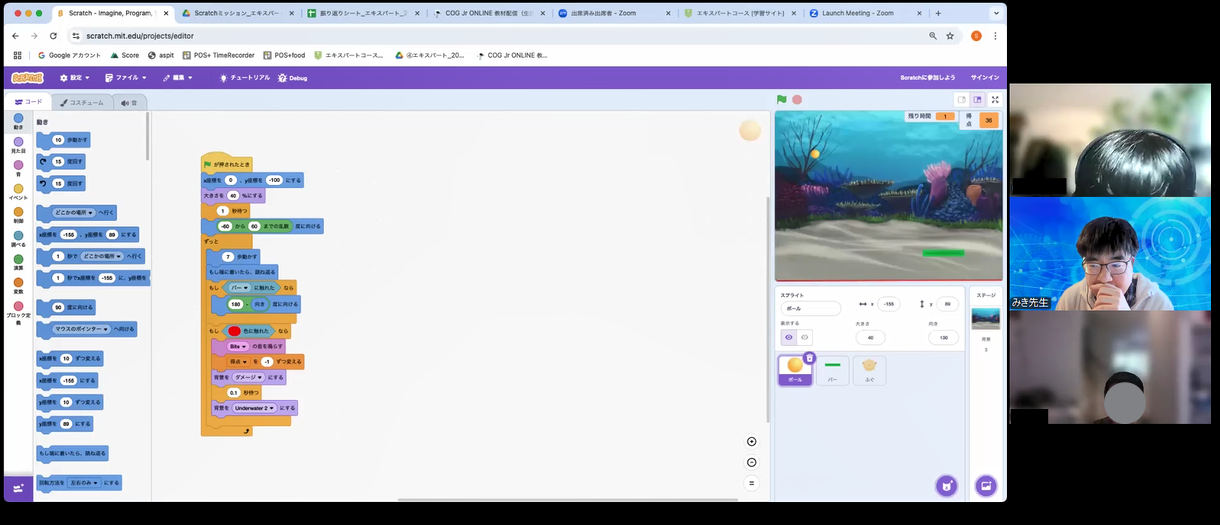Select the ボール sprite thumbnail
Viewport: 1220px width, 525px height.
795,370
